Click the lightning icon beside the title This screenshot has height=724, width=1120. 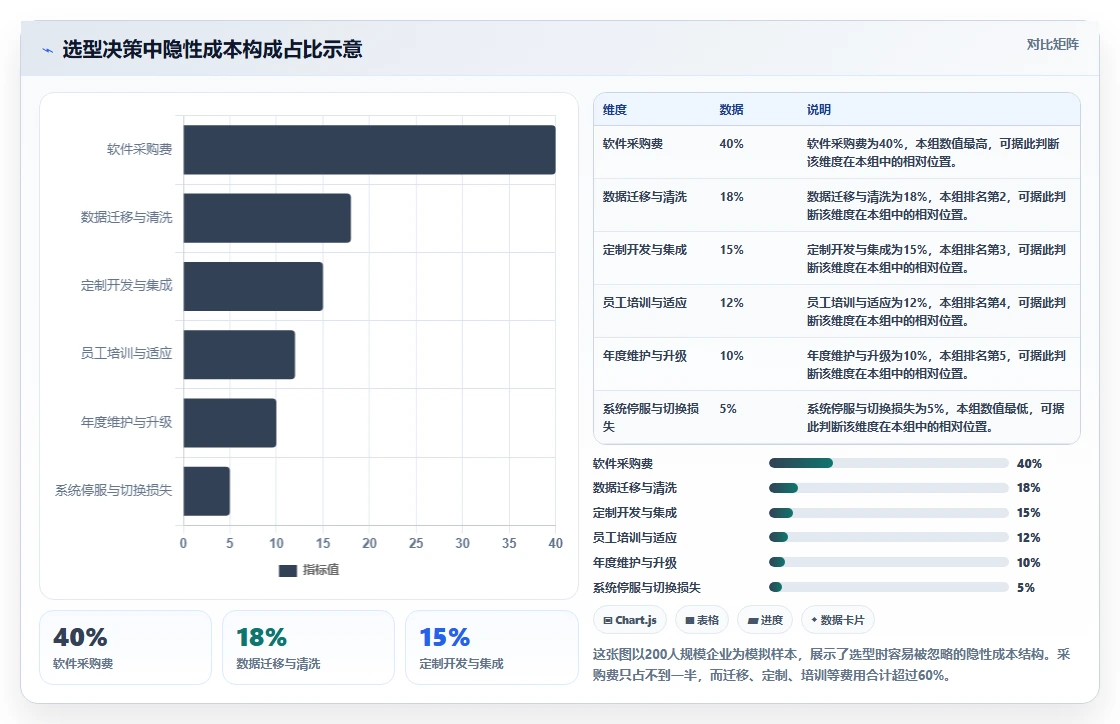[48, 50]
